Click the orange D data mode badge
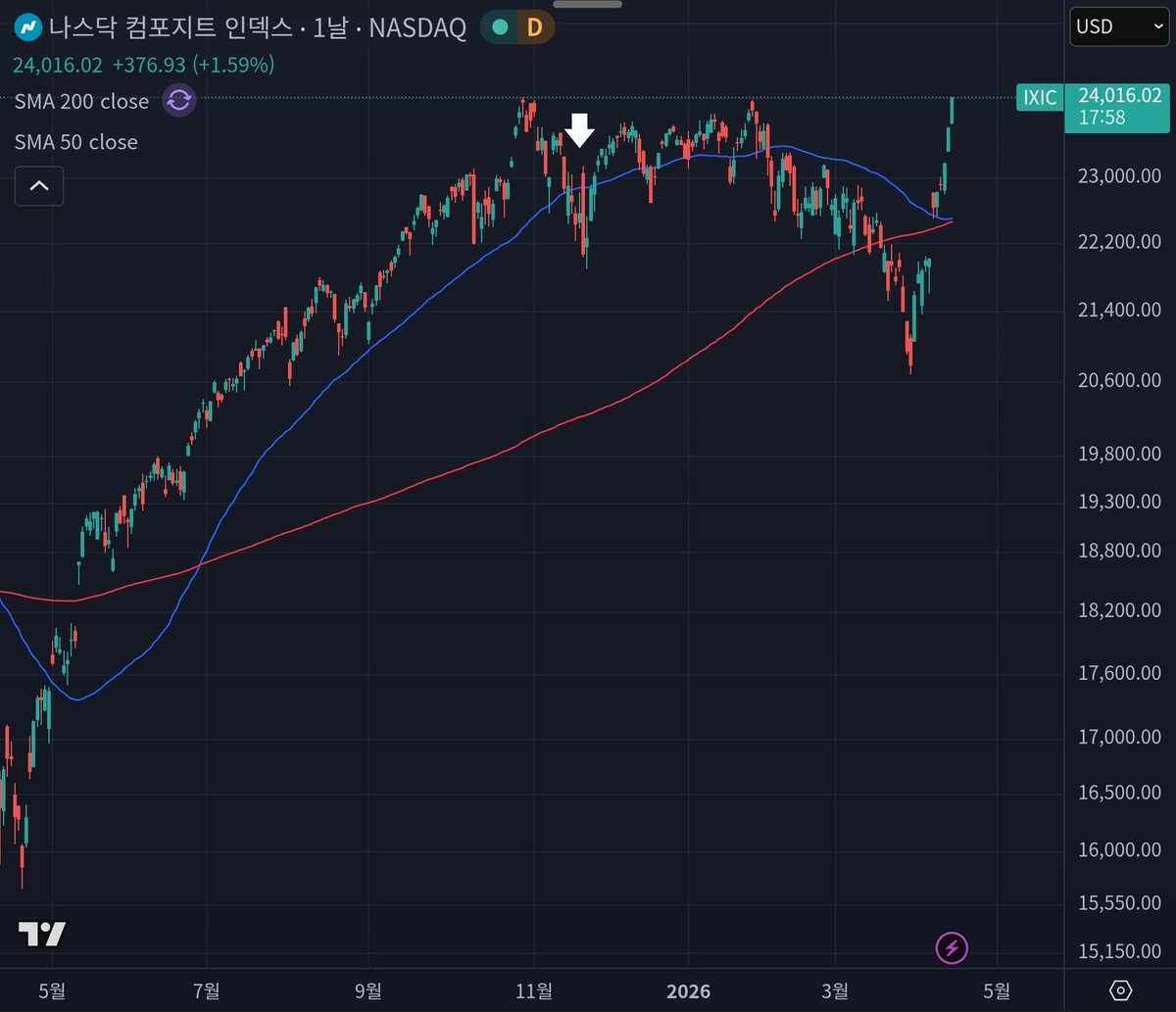The width and height of the screenshot is (1176, 1012). (534, 27)
